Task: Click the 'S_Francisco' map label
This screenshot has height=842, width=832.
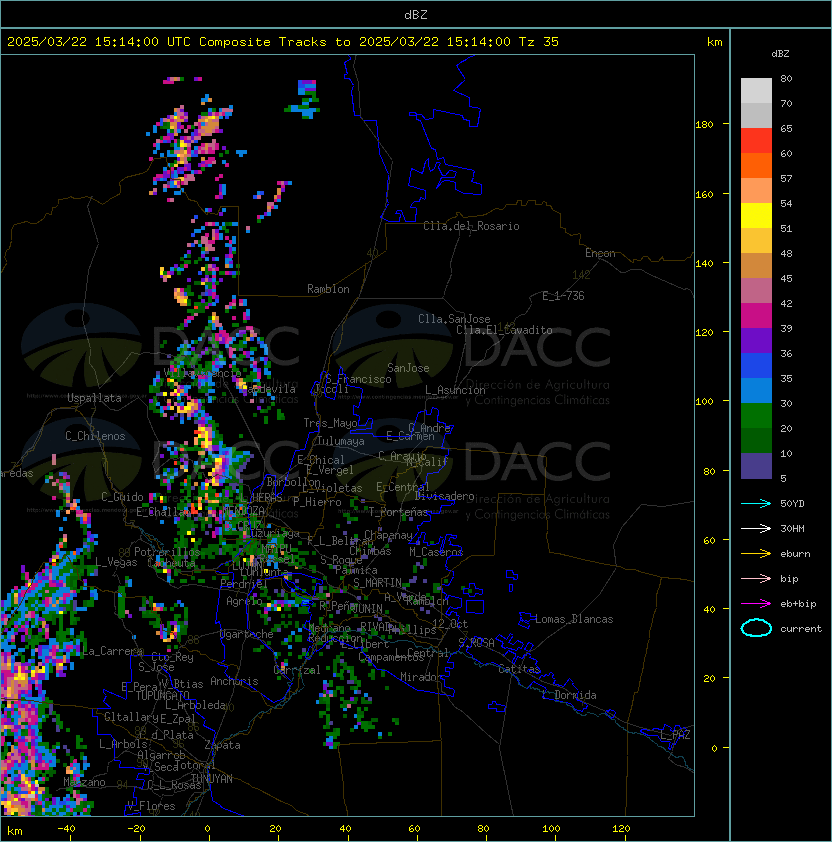Action: click(x=358, y=379)
